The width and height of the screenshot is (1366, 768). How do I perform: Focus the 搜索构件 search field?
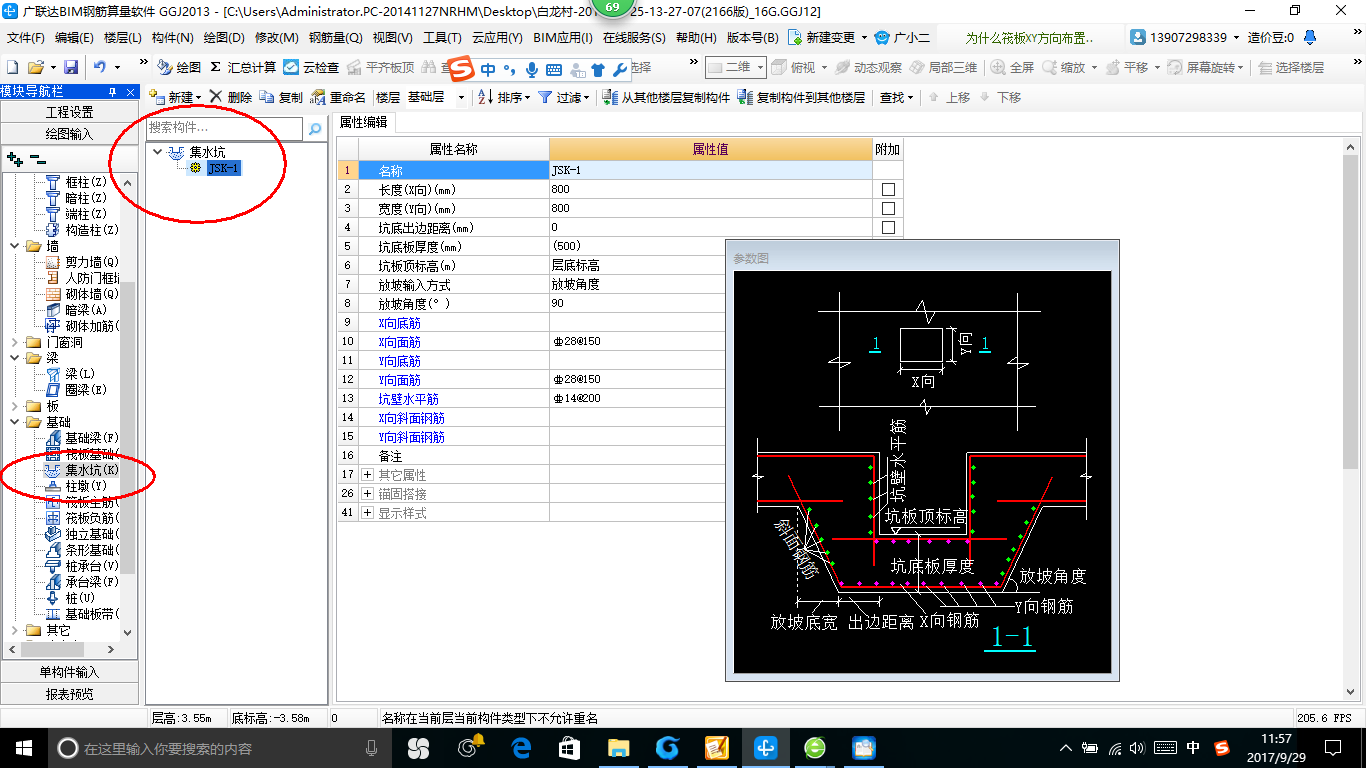224,128
